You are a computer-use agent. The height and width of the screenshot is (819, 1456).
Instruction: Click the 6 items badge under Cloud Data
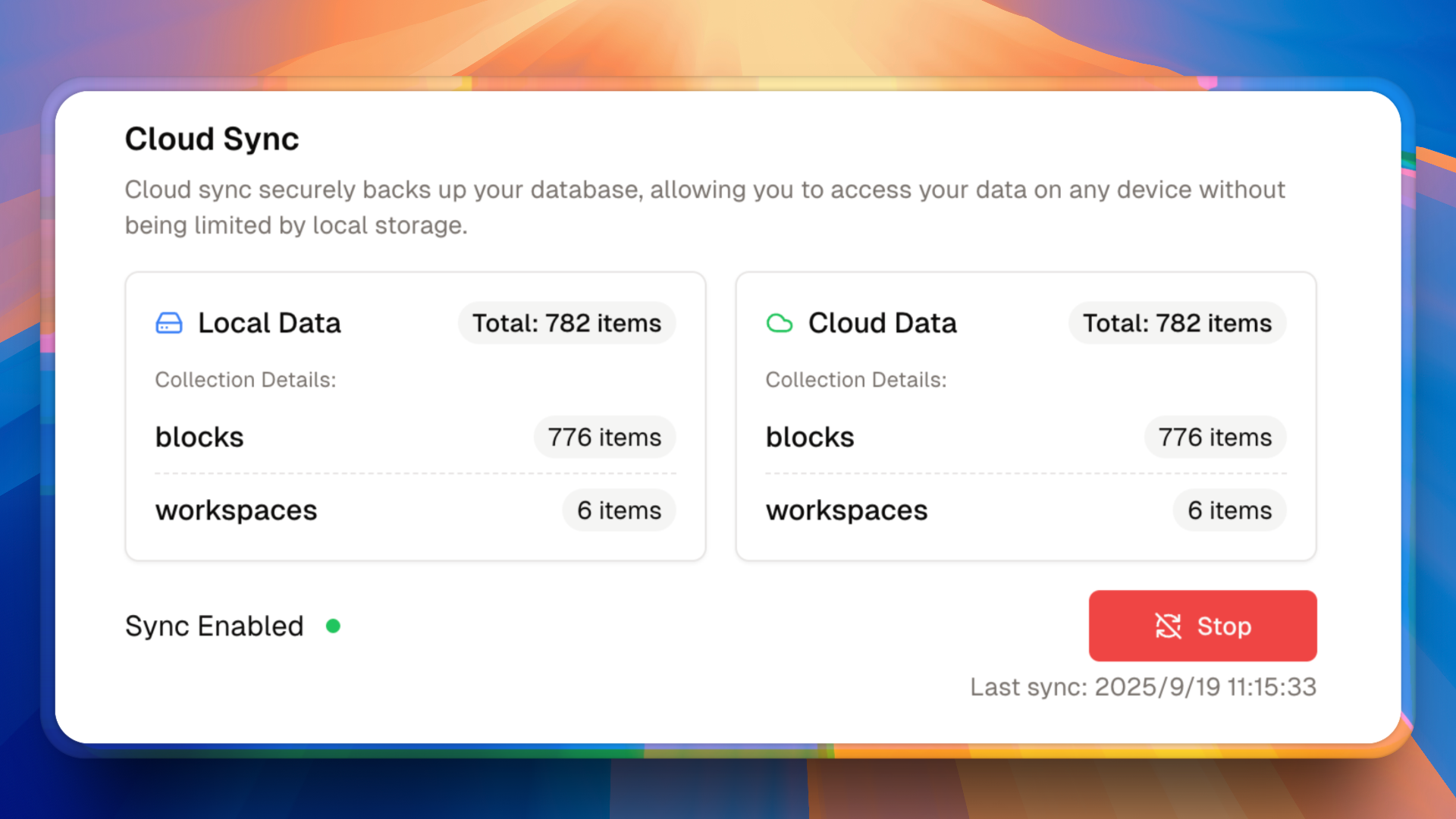coord(1229,510)
